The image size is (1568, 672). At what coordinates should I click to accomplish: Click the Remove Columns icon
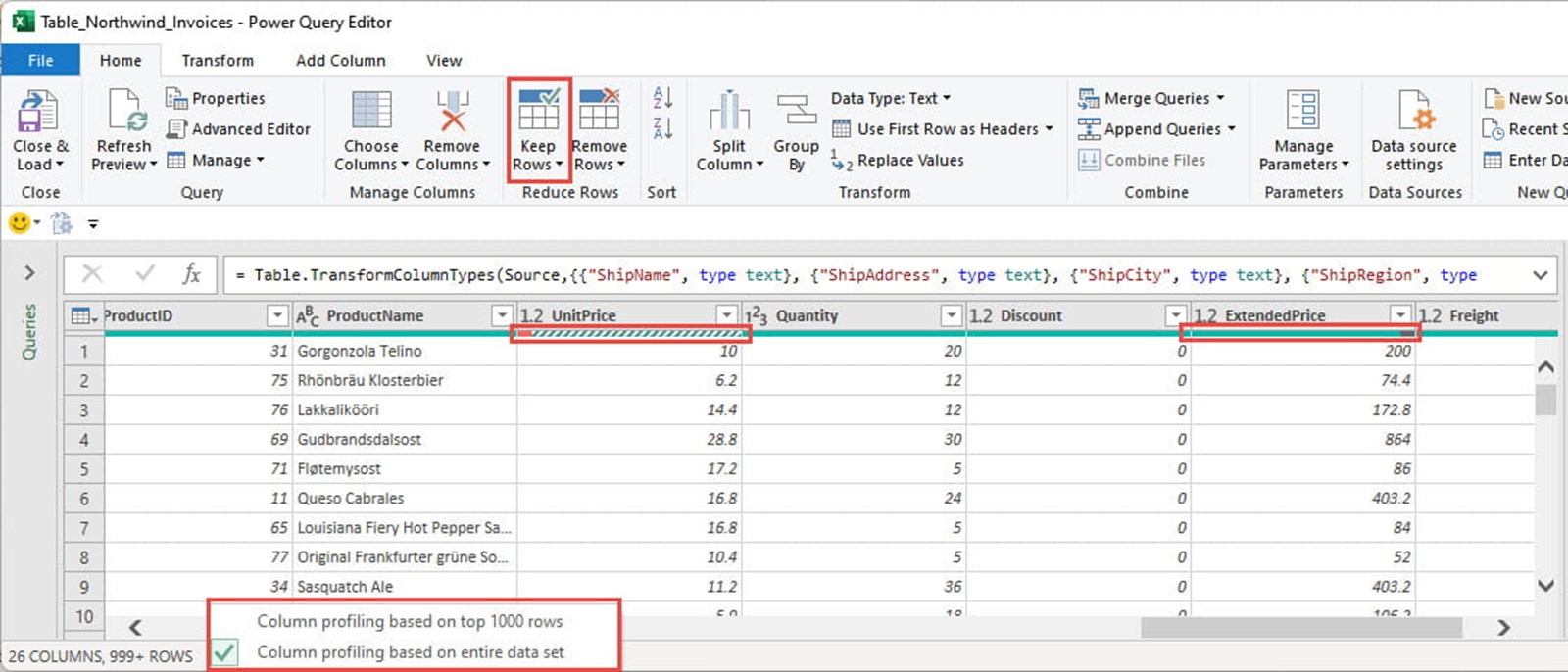(452, 111)
